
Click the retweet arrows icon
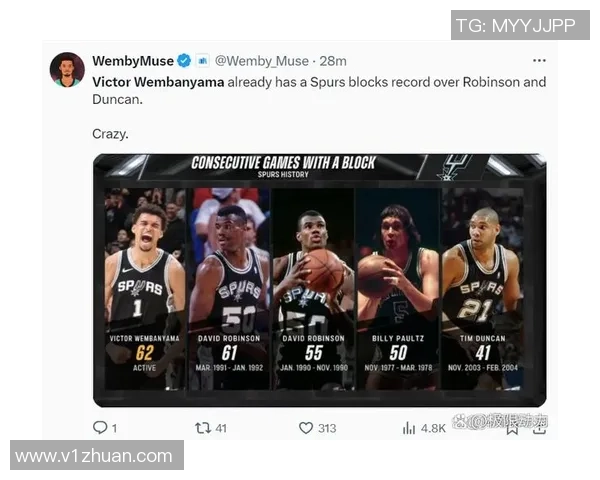[203, 428]
